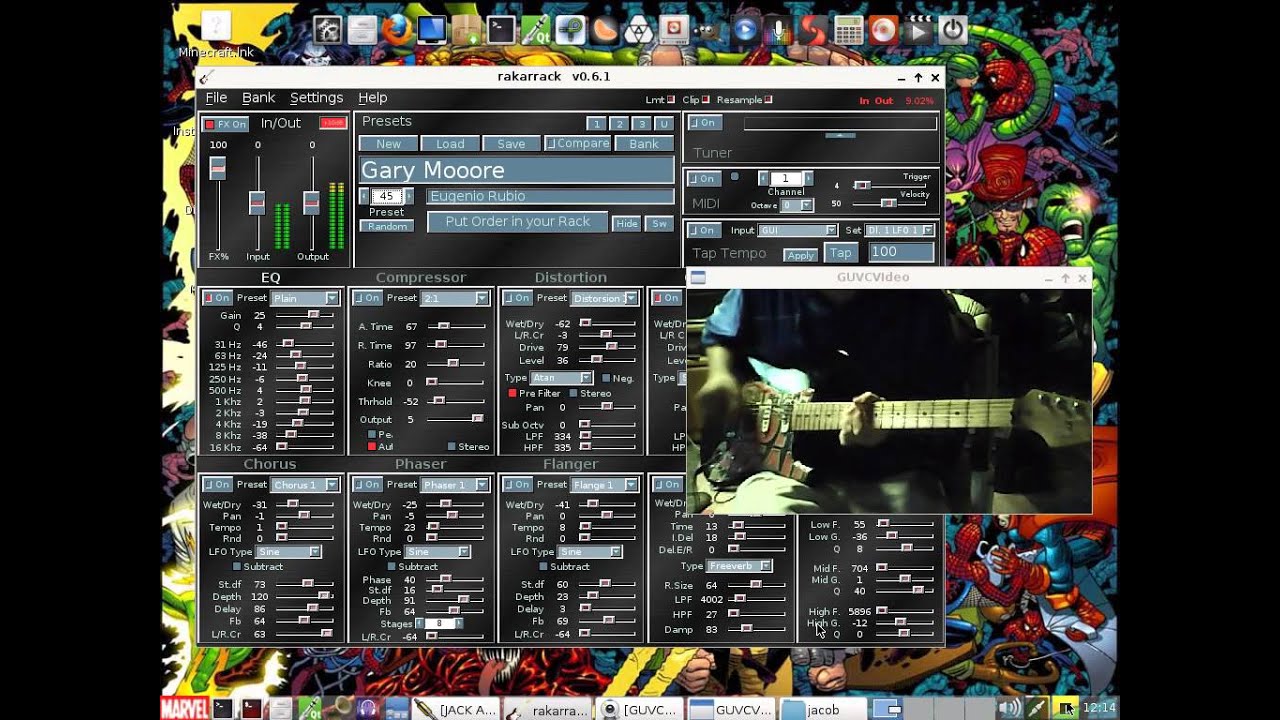Image resolution: width=1280 pixels, height=720 pixels.
Task: Click the preset number field showing 45
Action: click(x=387, y=196)
